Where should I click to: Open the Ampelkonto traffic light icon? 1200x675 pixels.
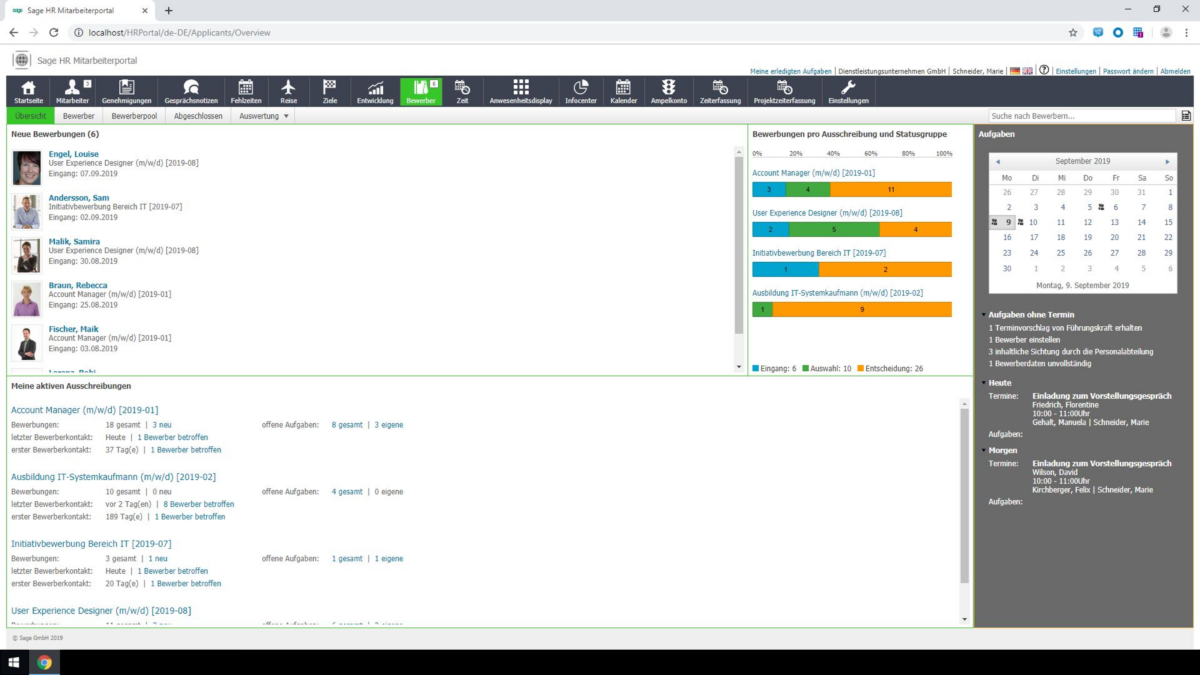(x=668, y=91)
